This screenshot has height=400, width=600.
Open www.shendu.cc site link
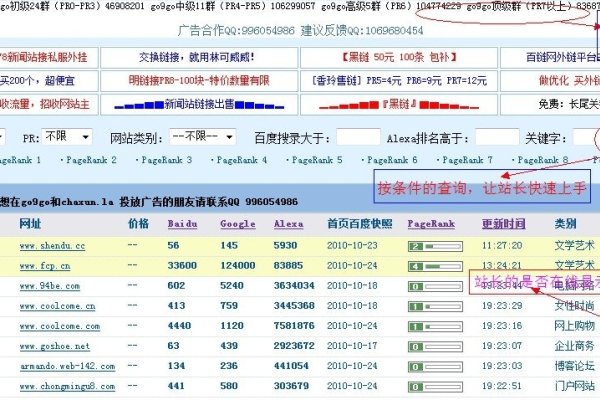click(x=52, y=246)
